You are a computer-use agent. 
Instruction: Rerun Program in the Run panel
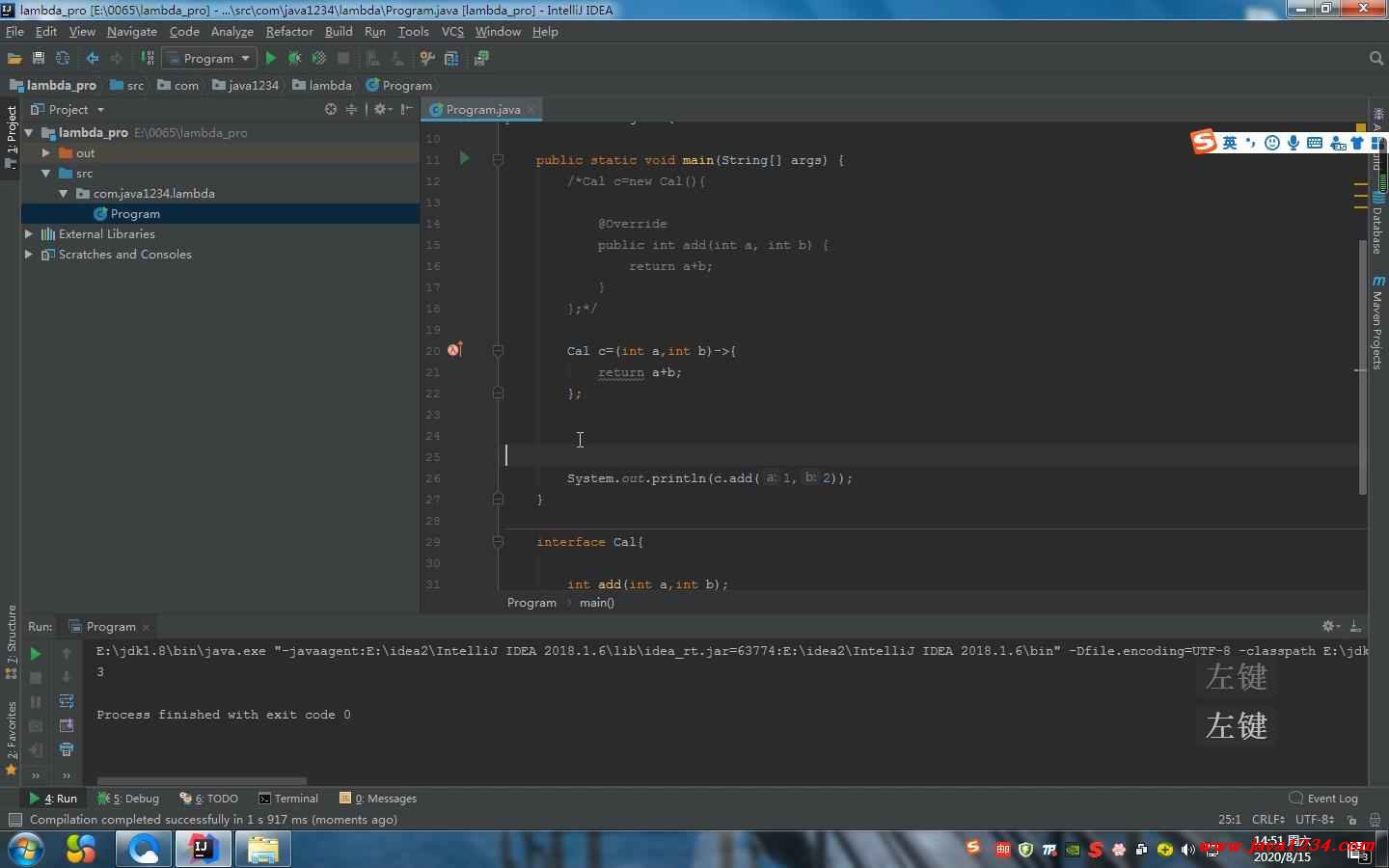[x=36, y=654]
